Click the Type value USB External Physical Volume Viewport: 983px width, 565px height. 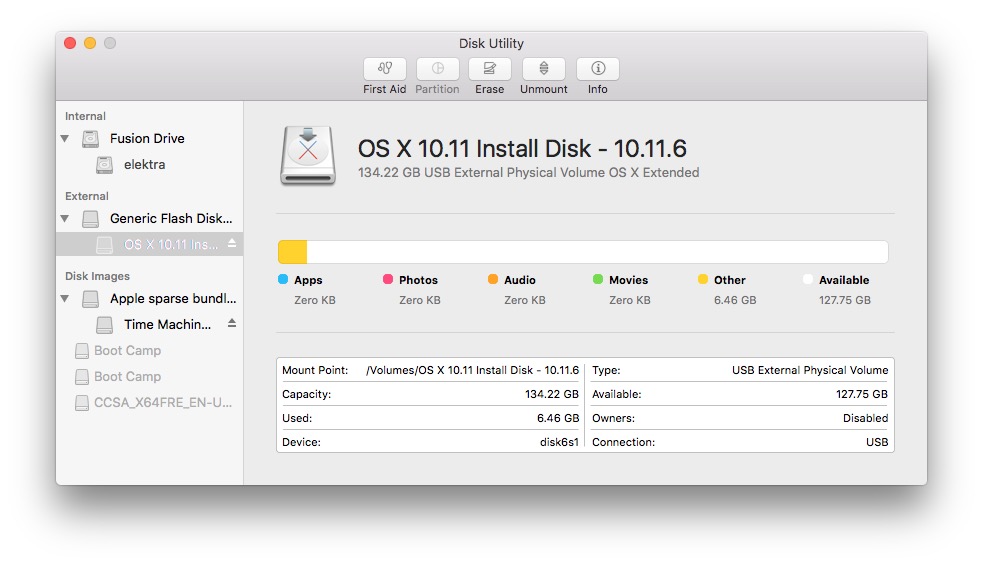[810, 371]
